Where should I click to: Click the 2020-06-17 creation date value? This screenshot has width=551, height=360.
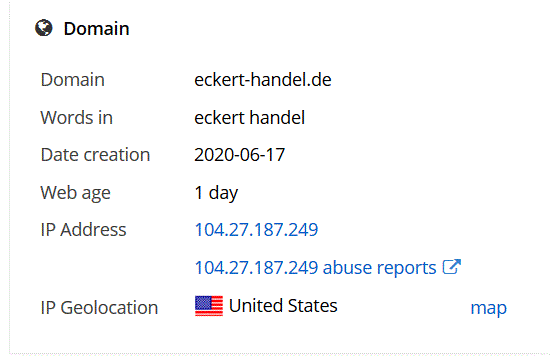point(240,155)
